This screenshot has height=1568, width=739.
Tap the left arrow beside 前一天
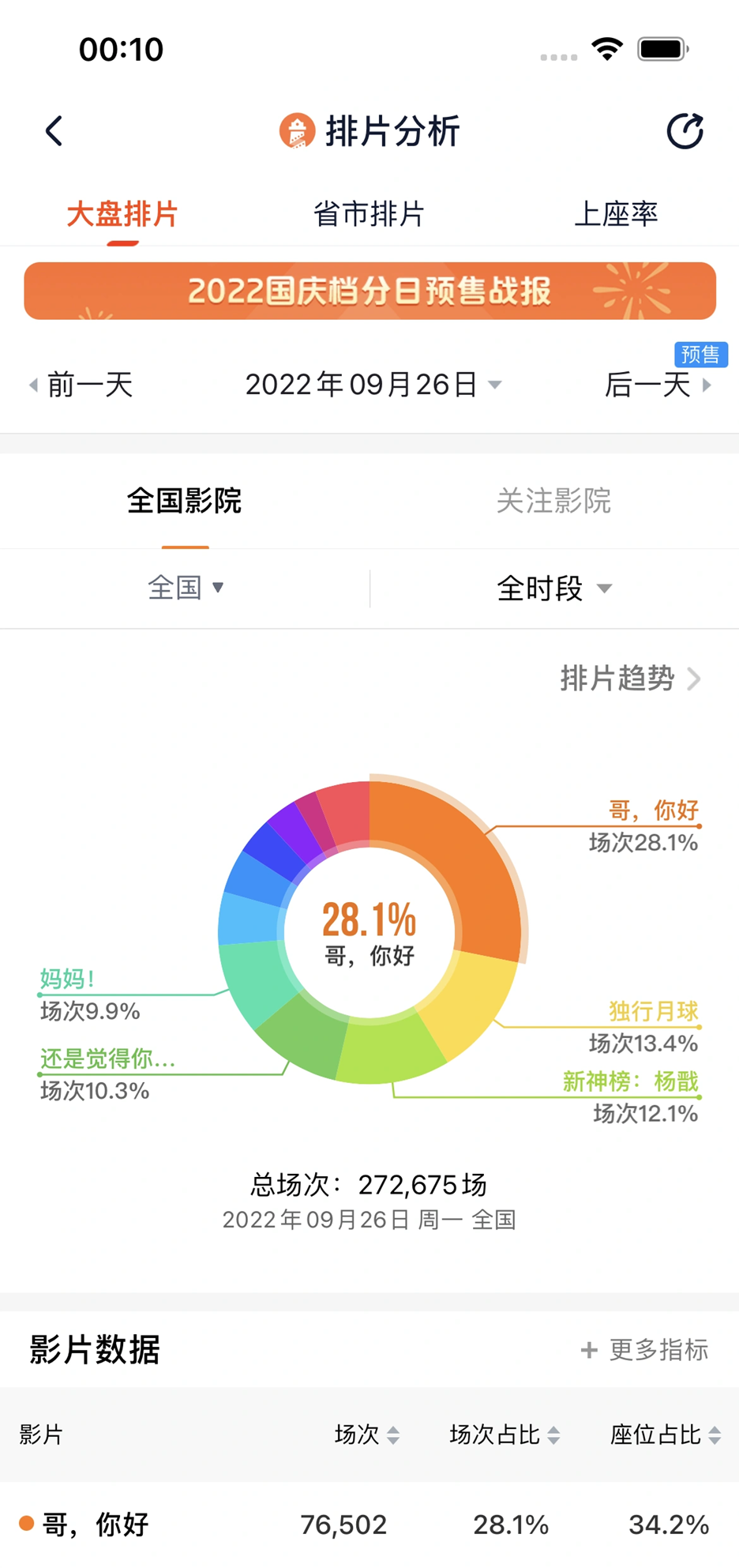(x=32, y=385)
